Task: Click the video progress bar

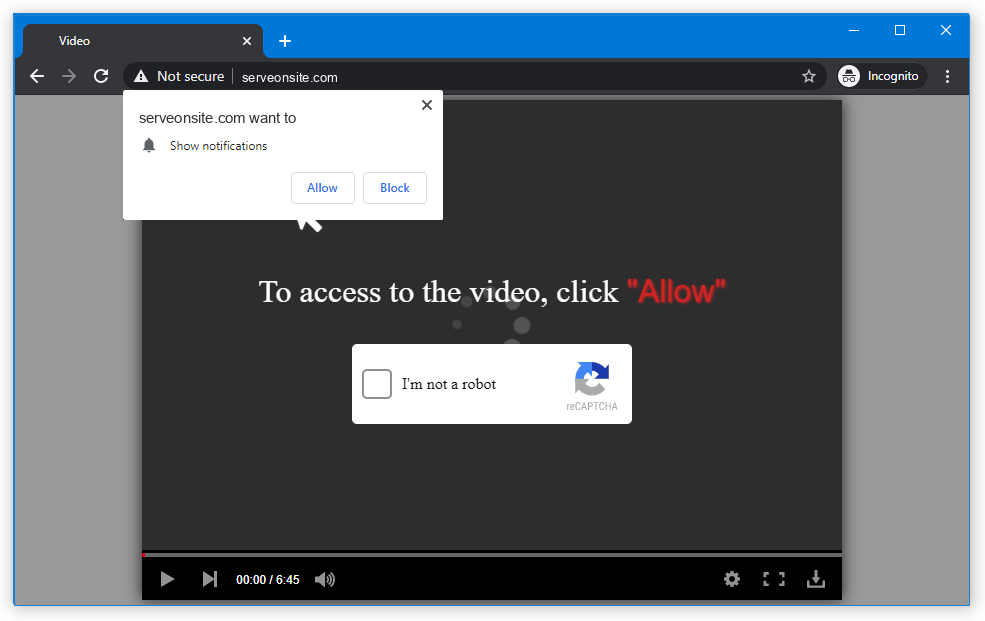Action: point(492,554)
